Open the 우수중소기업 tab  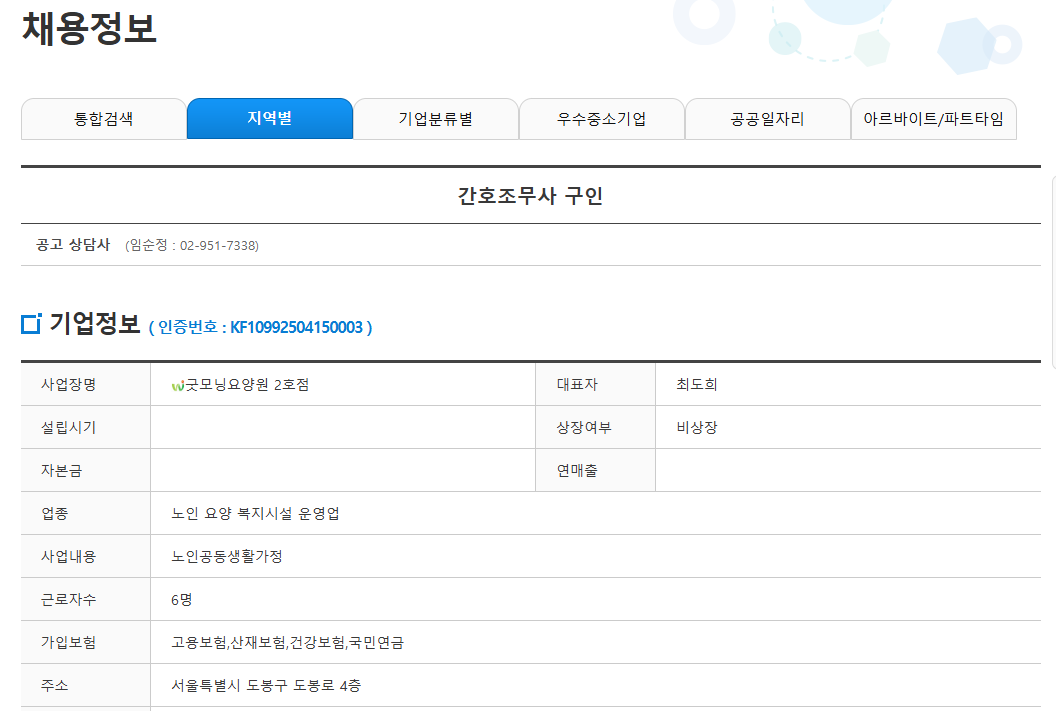601,118
